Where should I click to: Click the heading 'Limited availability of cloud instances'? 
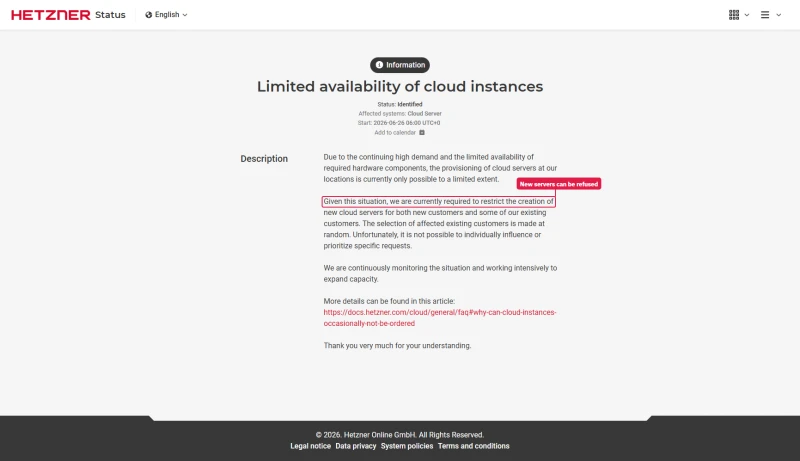(x=400, y=87)
